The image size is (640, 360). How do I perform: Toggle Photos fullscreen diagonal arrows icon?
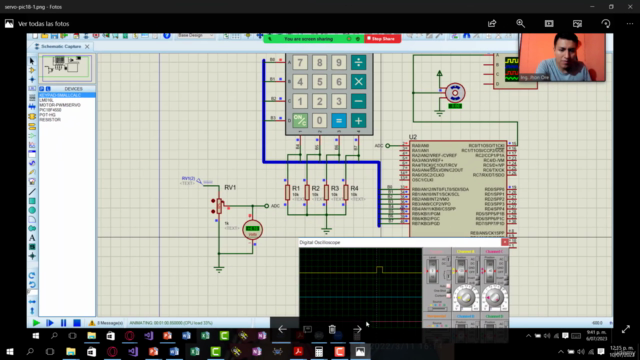click(x=626, y=329)
